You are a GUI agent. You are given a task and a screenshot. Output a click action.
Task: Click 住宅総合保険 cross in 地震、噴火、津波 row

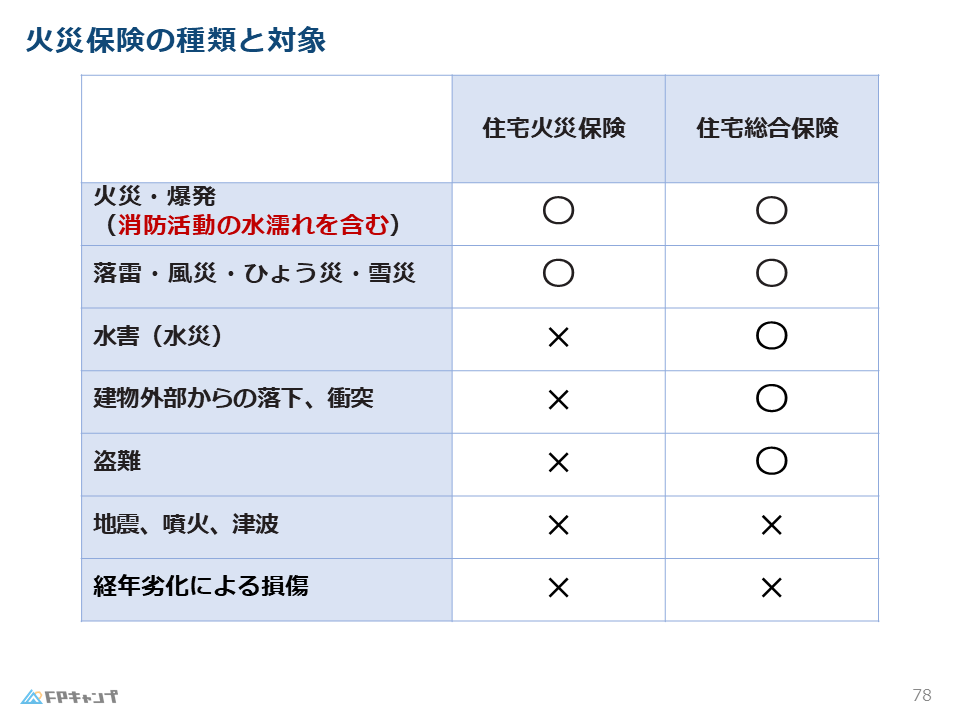coord(771,525)
